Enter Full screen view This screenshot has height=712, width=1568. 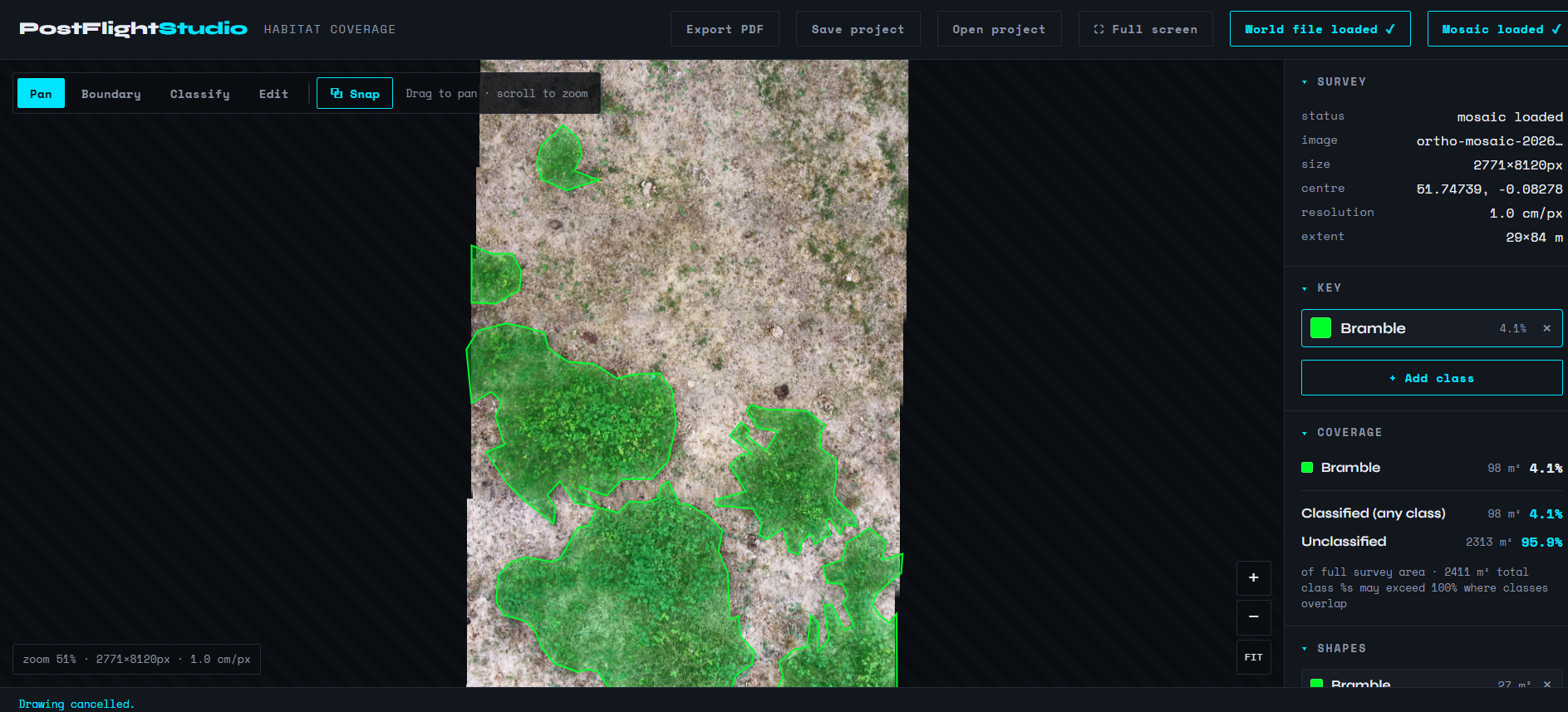coord(1145,29)
